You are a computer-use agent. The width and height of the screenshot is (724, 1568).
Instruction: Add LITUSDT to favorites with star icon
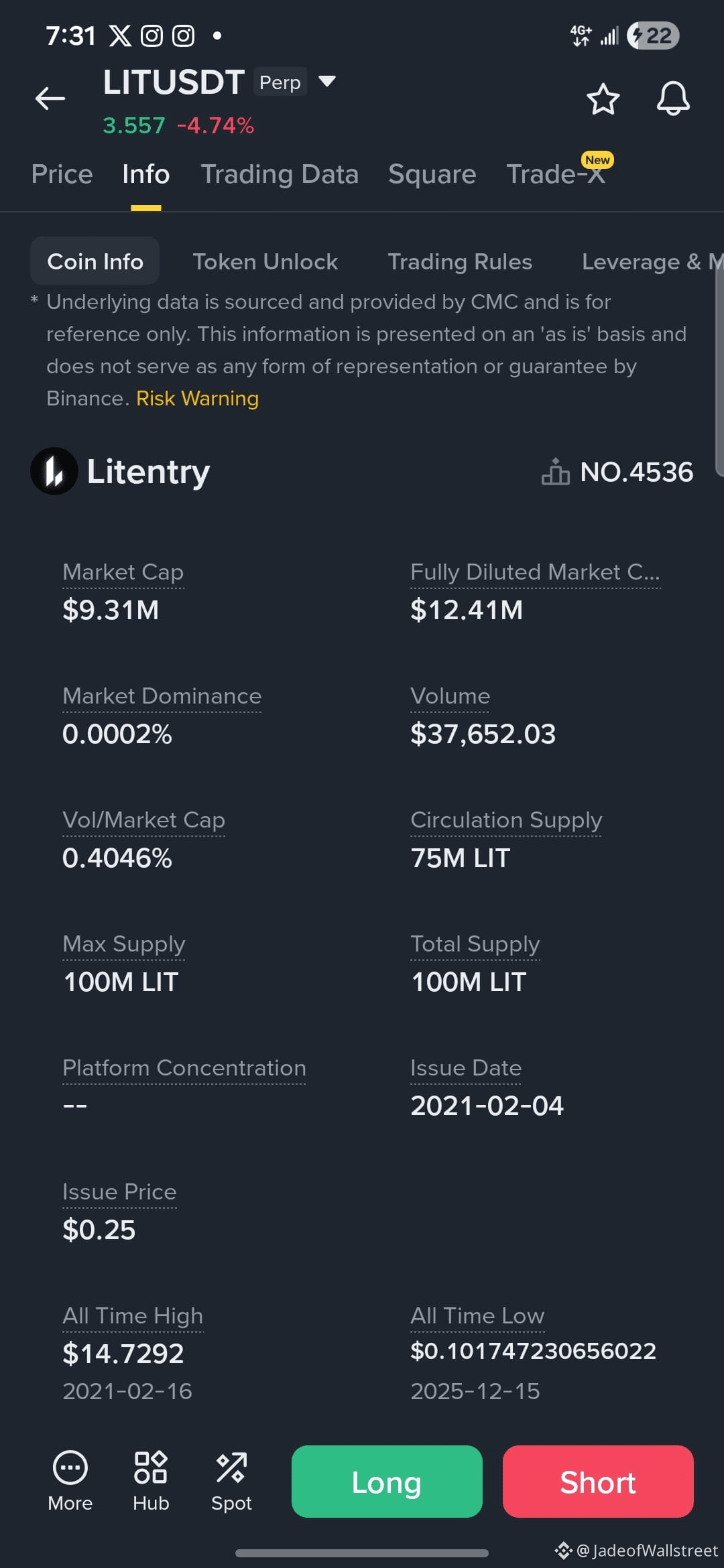click(x=603, y=99)
